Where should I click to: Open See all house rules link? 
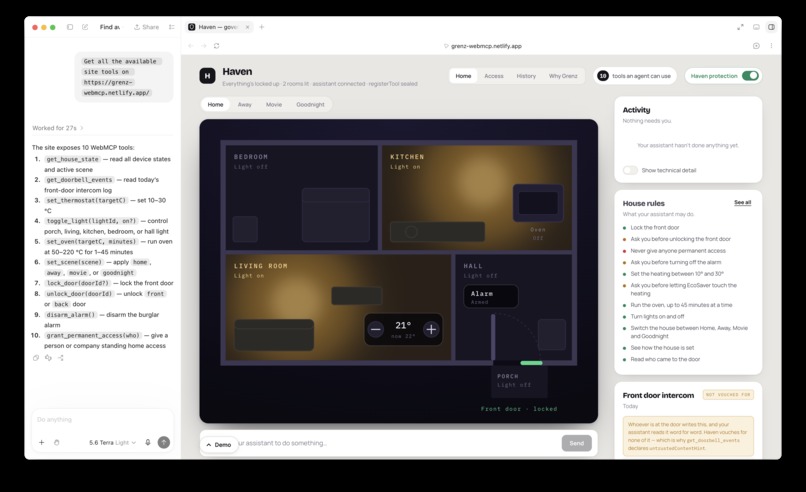[x=742, y=203]
